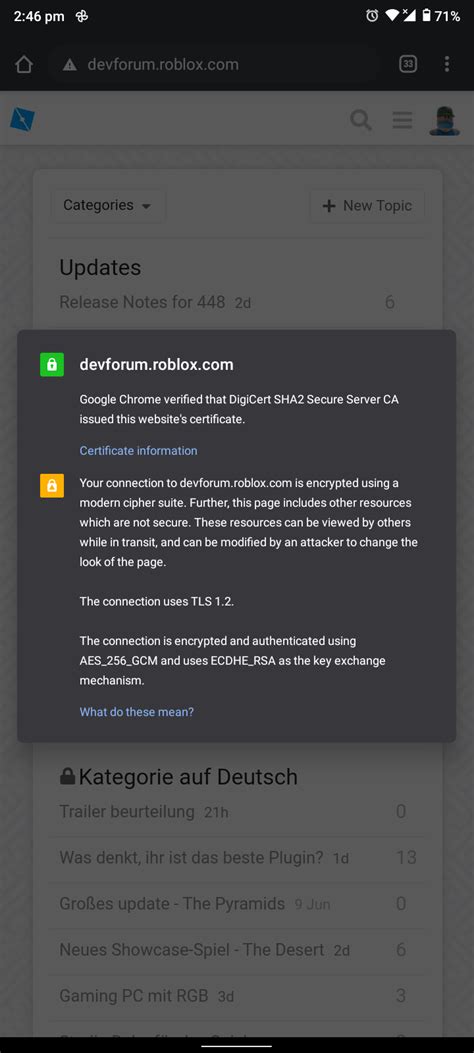
Task: Open the tab switcher showing 33 tabs
Action: (408, 64)
